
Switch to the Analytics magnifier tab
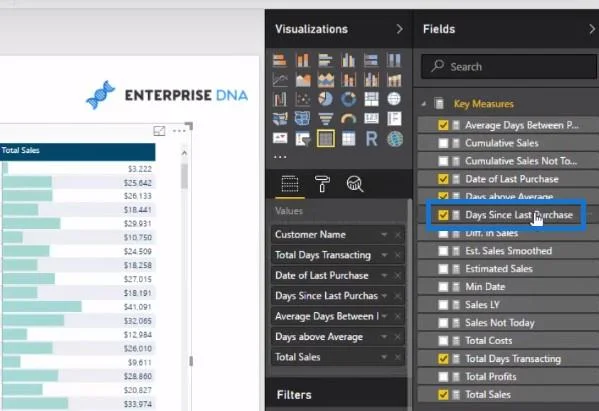click(x=355, y=184)
